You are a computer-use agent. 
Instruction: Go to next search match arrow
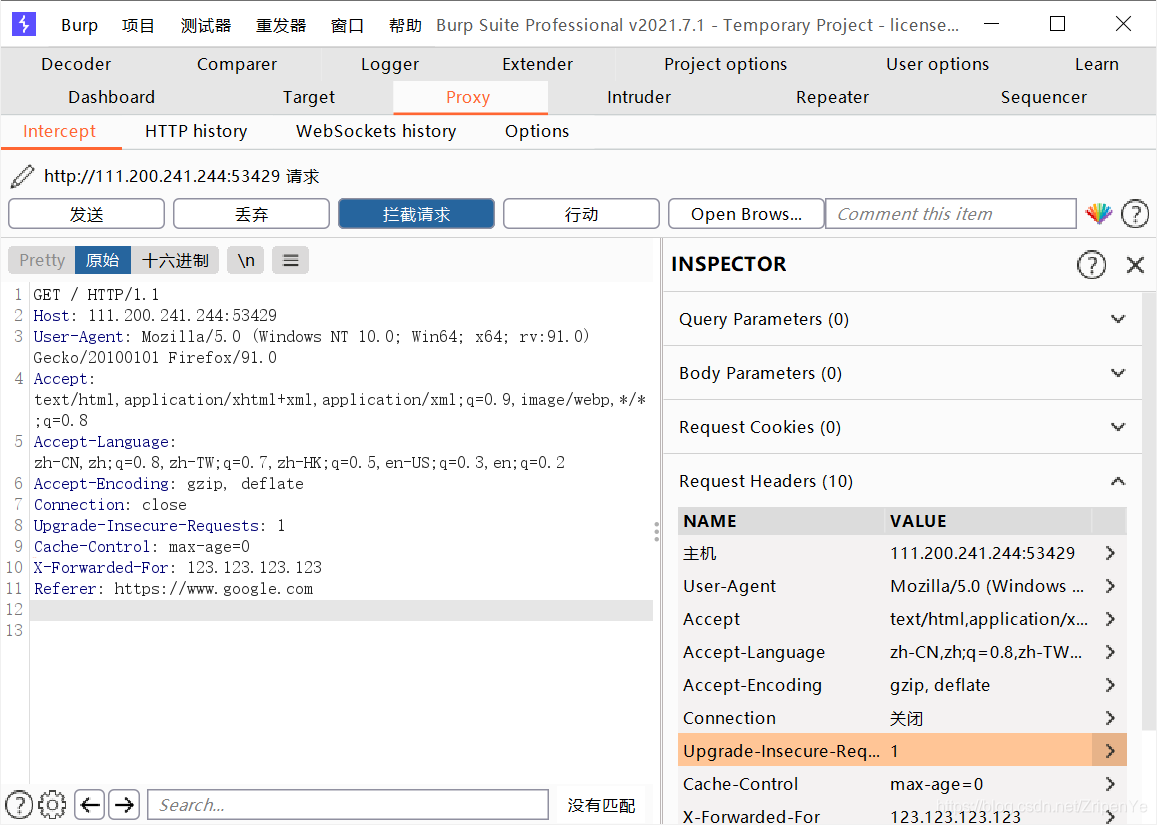click(x=124, y=804)
